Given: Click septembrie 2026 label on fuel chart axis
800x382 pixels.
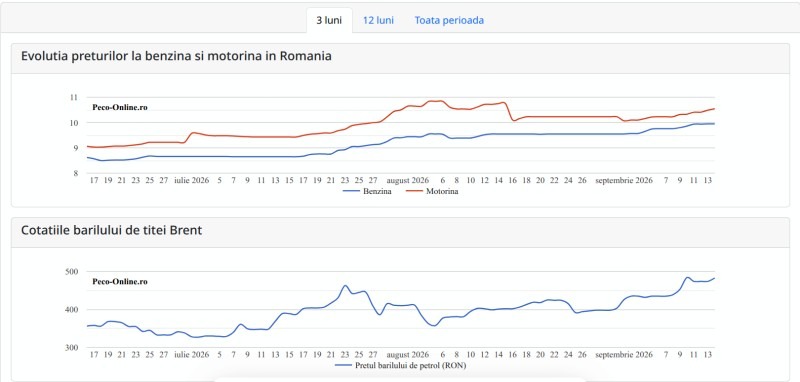Looking at the screenshot, I should point(624,181).
